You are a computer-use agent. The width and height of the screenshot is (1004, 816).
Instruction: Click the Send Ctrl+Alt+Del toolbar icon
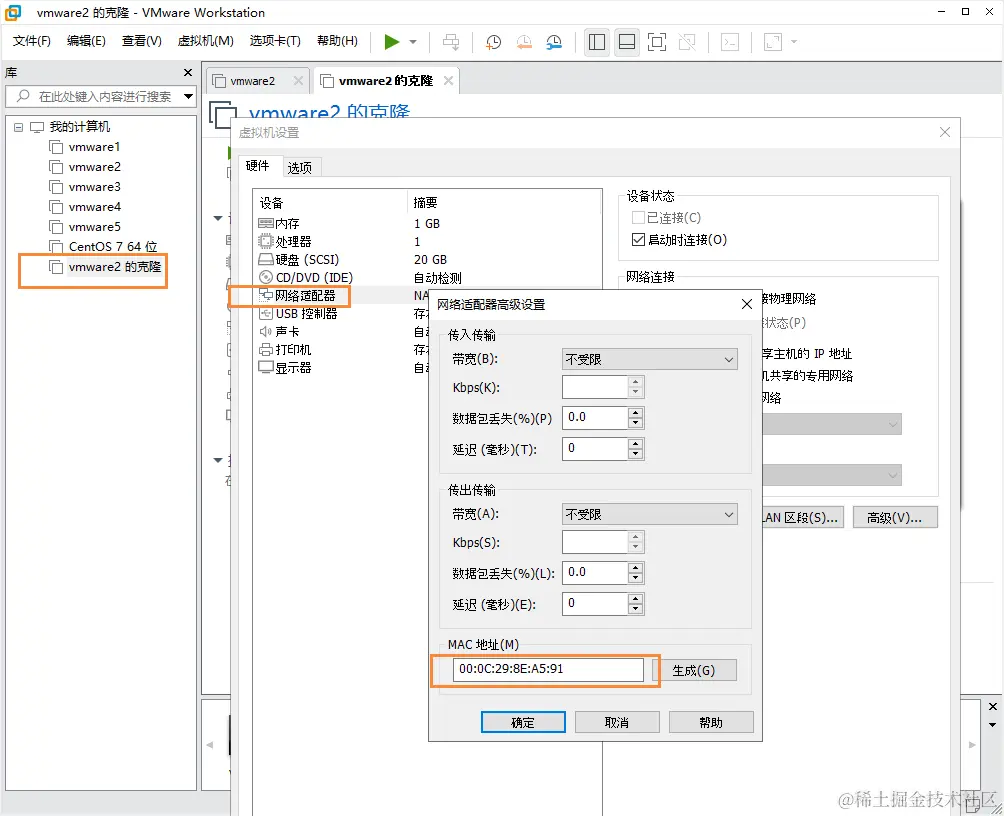451,42
